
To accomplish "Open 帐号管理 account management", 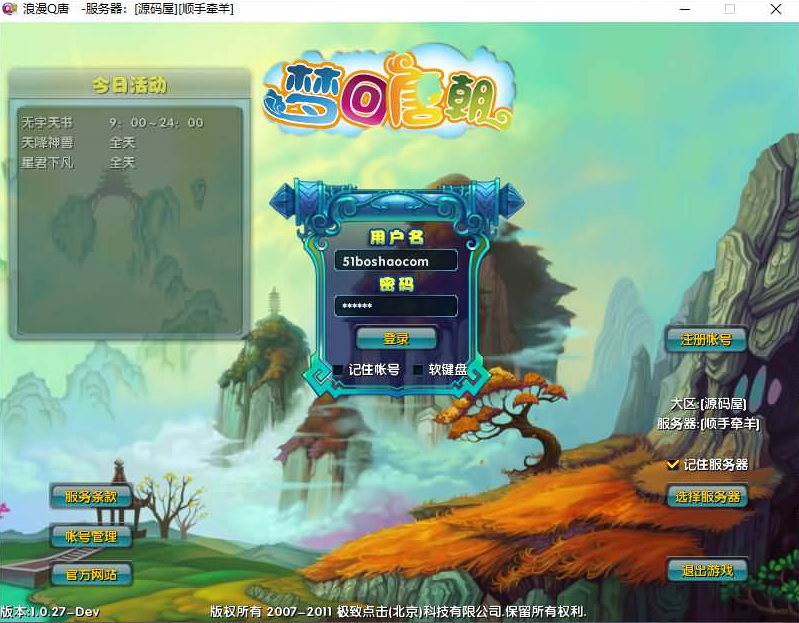I will (91, 536).
